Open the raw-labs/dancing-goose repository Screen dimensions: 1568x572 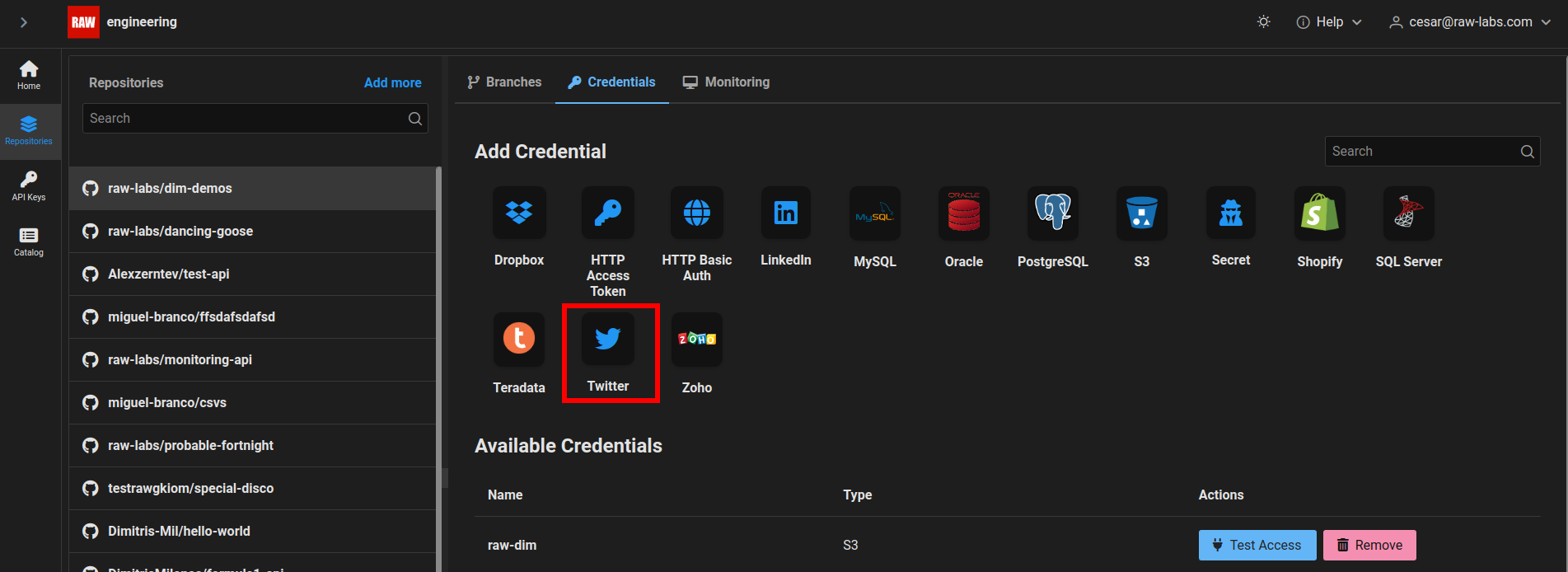click(252, 232)
